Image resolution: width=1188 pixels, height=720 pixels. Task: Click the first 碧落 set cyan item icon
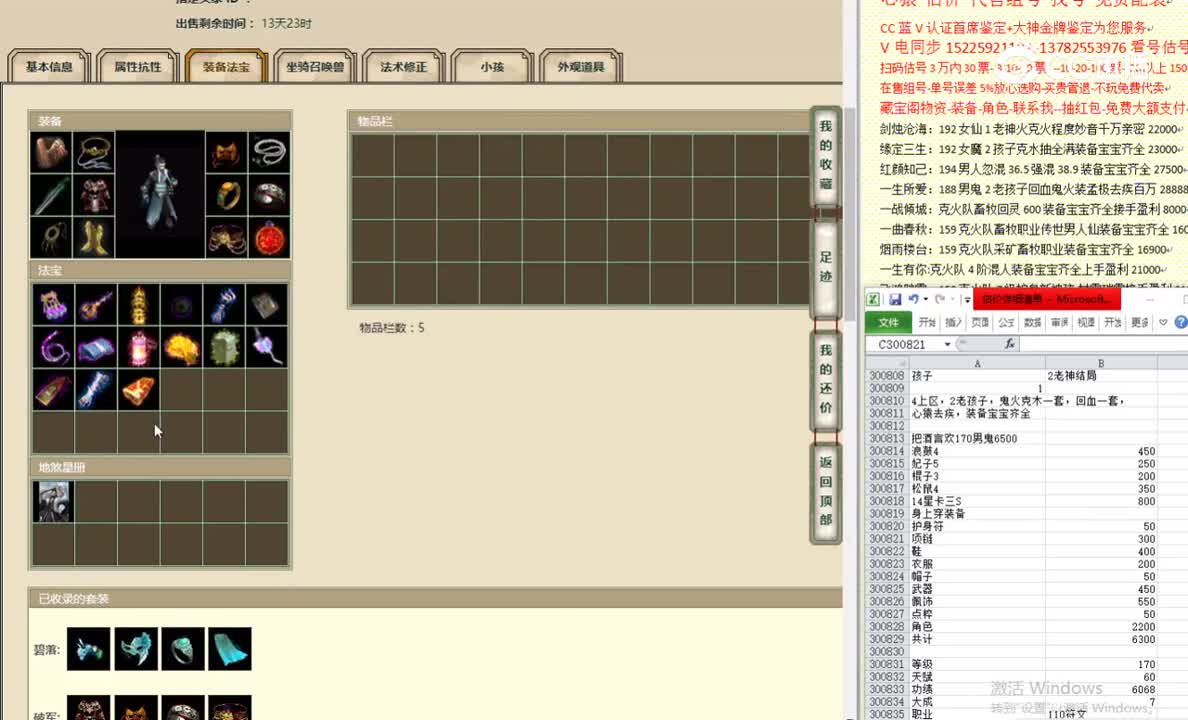[89, 649]
